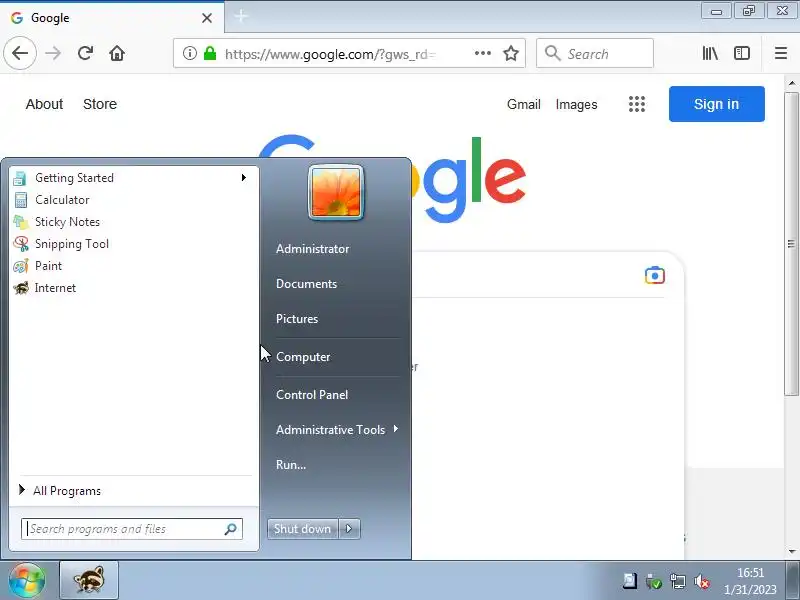Click the Show desktop strip at the taskbar end
800x600 pixels.
click(x=794, y=580)
